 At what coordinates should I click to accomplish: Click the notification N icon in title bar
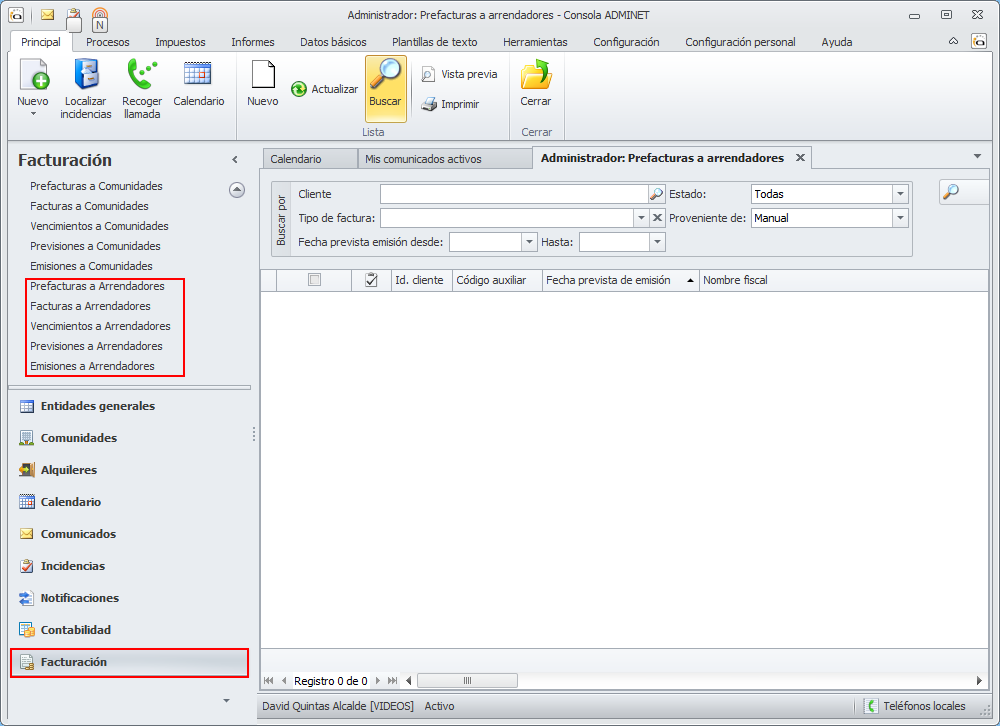click(x=99, y=20)
